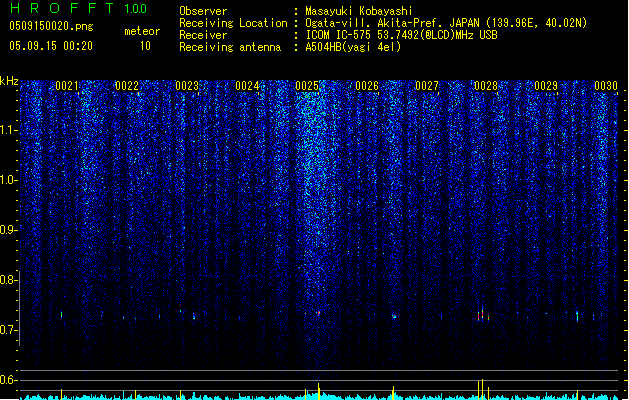Image resolution: width=629 pixels, height=400 pixels.
Task: Click the antenna A504HB(yagi 4el) text
Action: (x=353, y=47)
